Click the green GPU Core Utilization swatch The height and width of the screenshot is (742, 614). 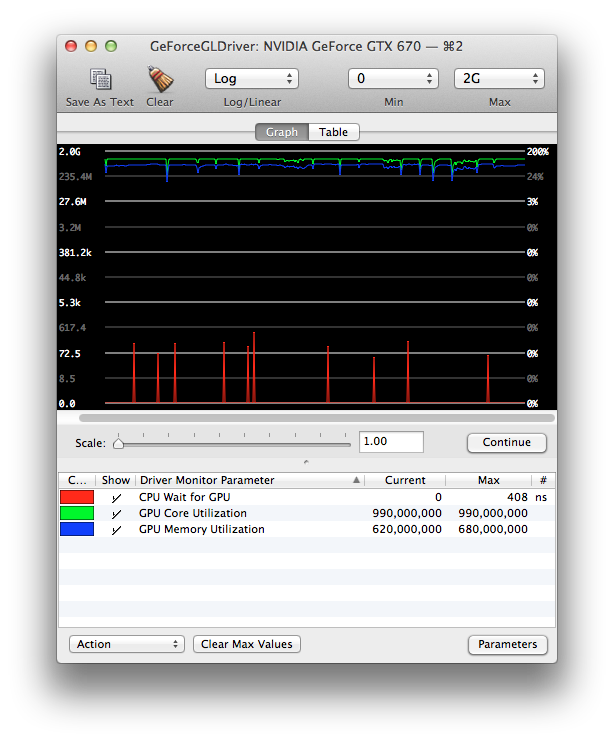77,513
